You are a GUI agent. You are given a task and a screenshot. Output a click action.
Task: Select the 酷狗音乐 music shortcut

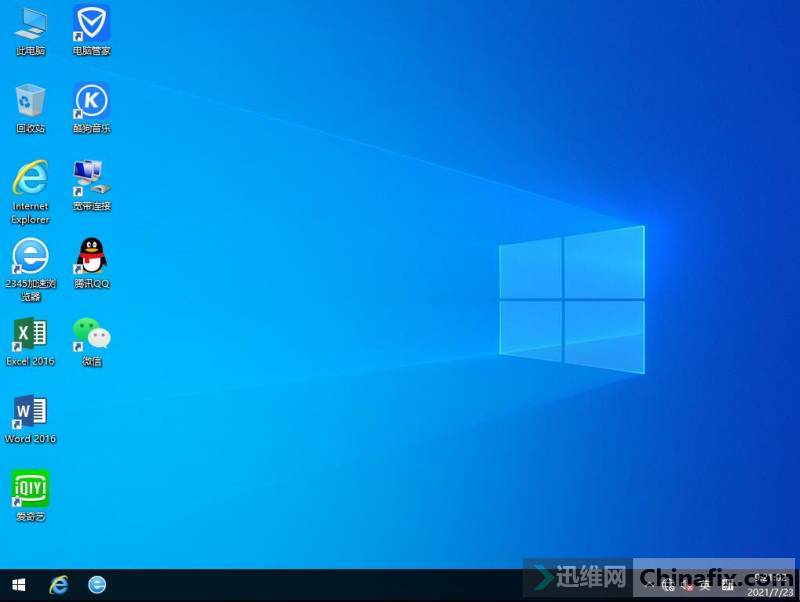tap(92, 108)
